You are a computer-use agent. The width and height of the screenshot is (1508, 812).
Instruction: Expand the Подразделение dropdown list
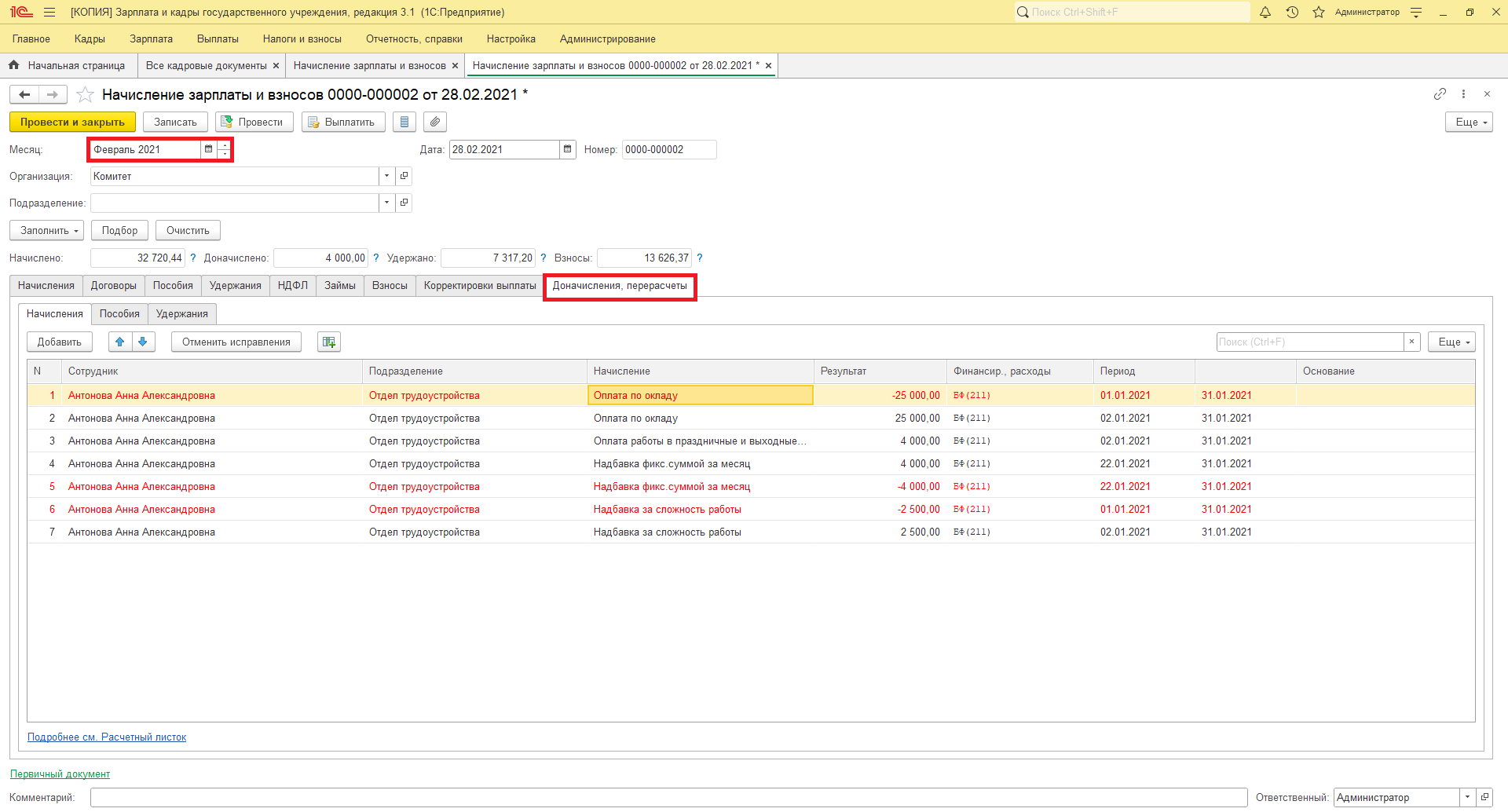click(x=386, y=203)
